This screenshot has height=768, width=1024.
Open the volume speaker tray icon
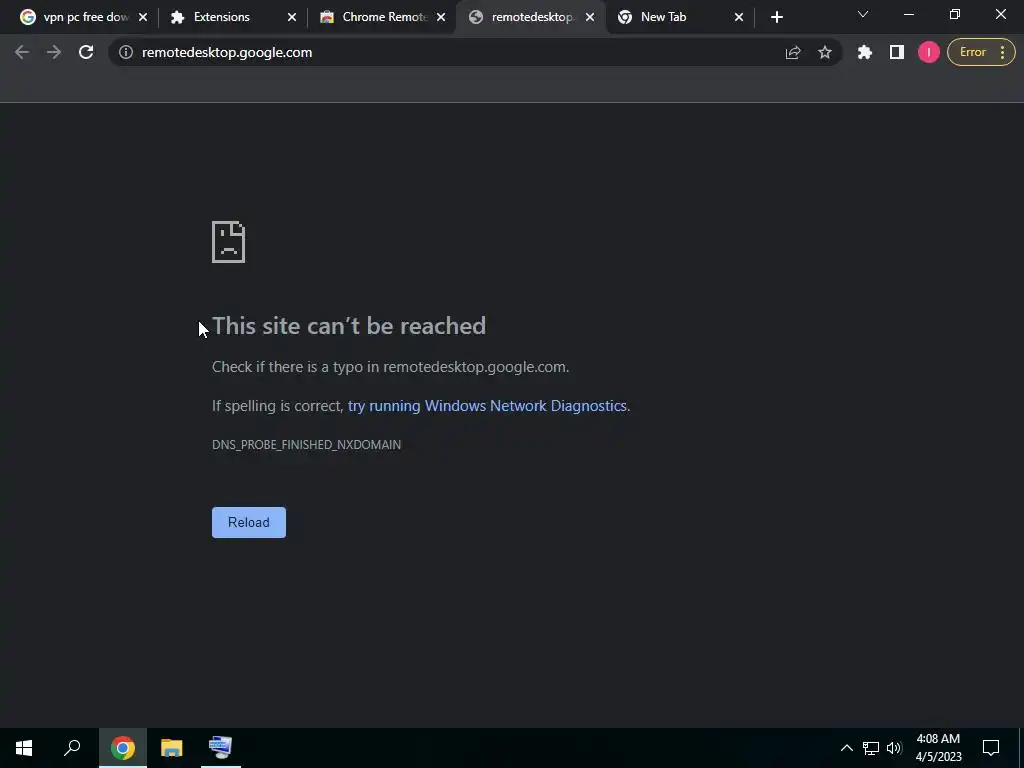click(894, 748)
